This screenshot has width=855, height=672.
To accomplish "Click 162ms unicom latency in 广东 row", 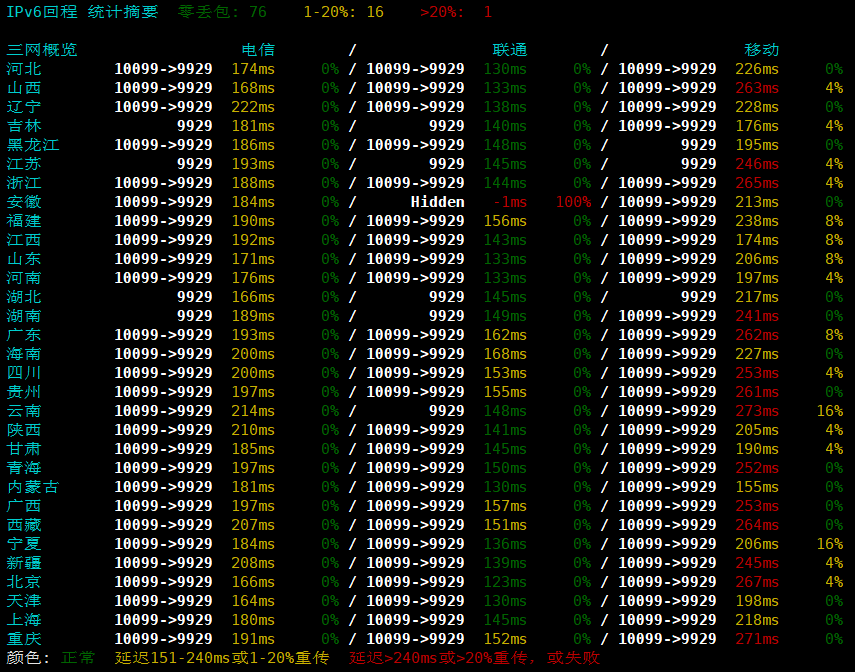I will [x=505, y=335].
